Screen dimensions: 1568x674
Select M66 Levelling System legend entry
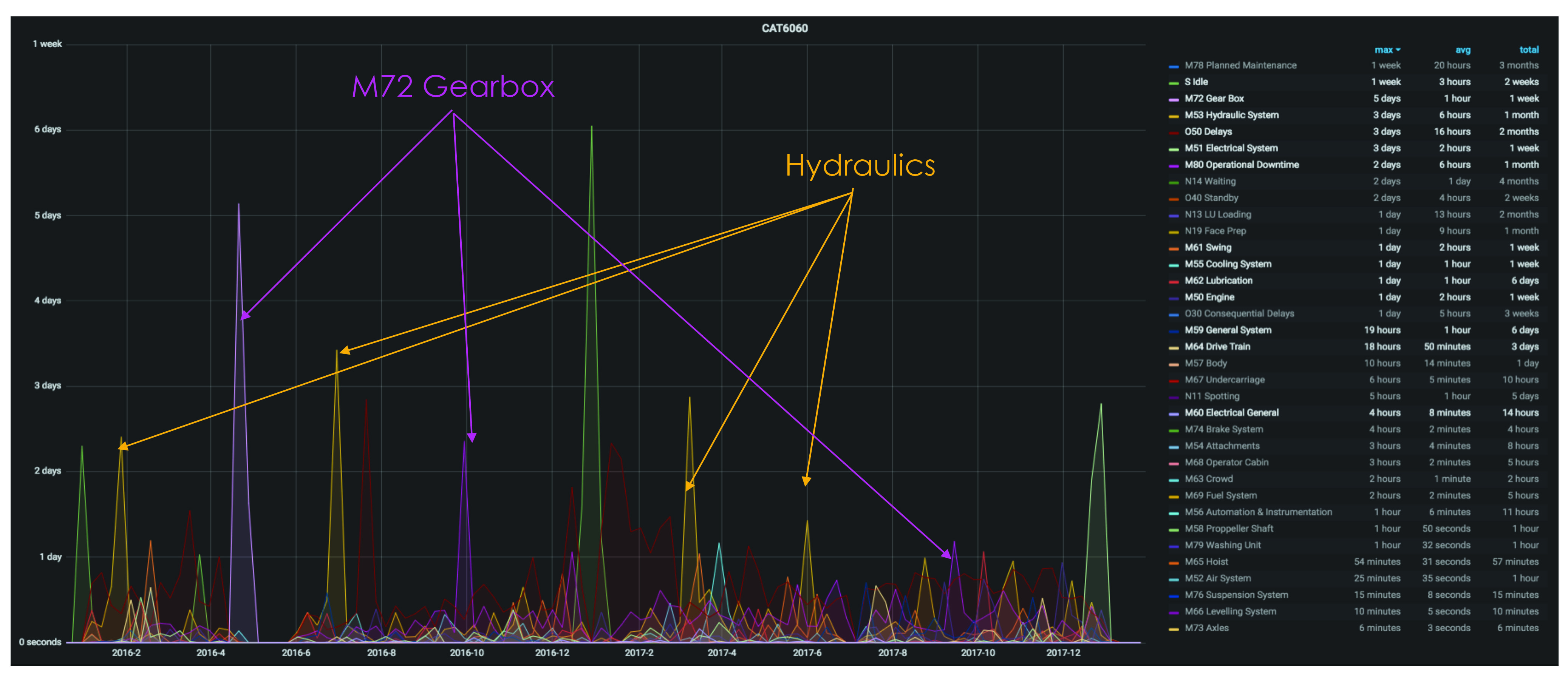coord(1230,611)
